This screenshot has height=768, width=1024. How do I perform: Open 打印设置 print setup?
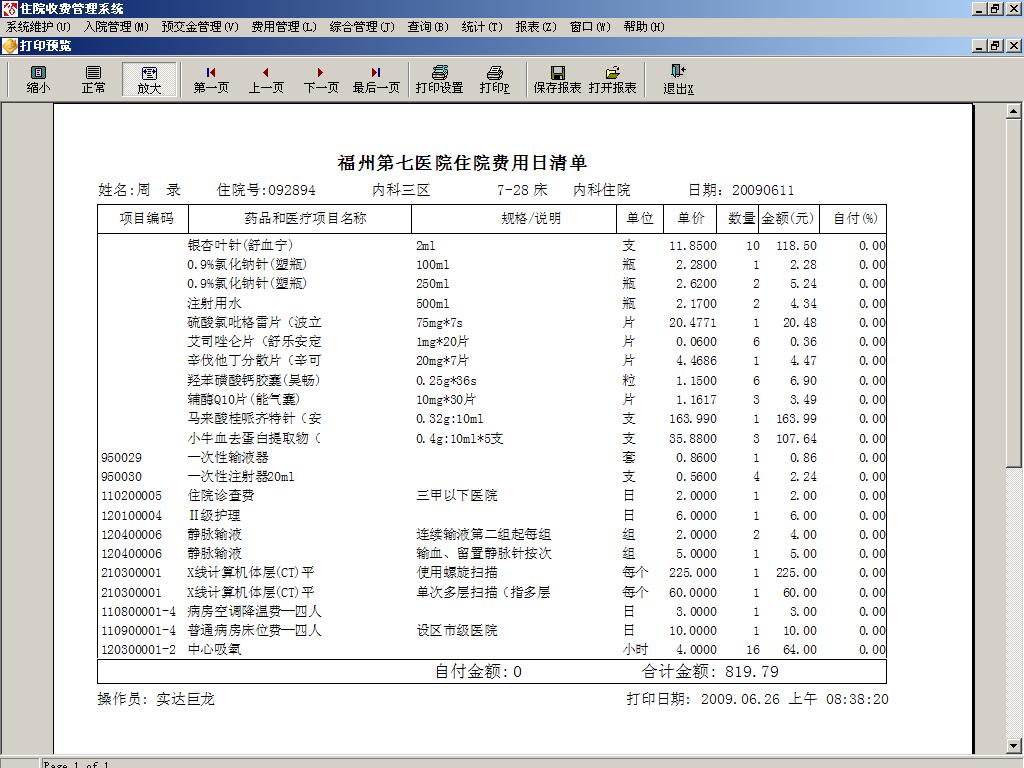[440, 80]
